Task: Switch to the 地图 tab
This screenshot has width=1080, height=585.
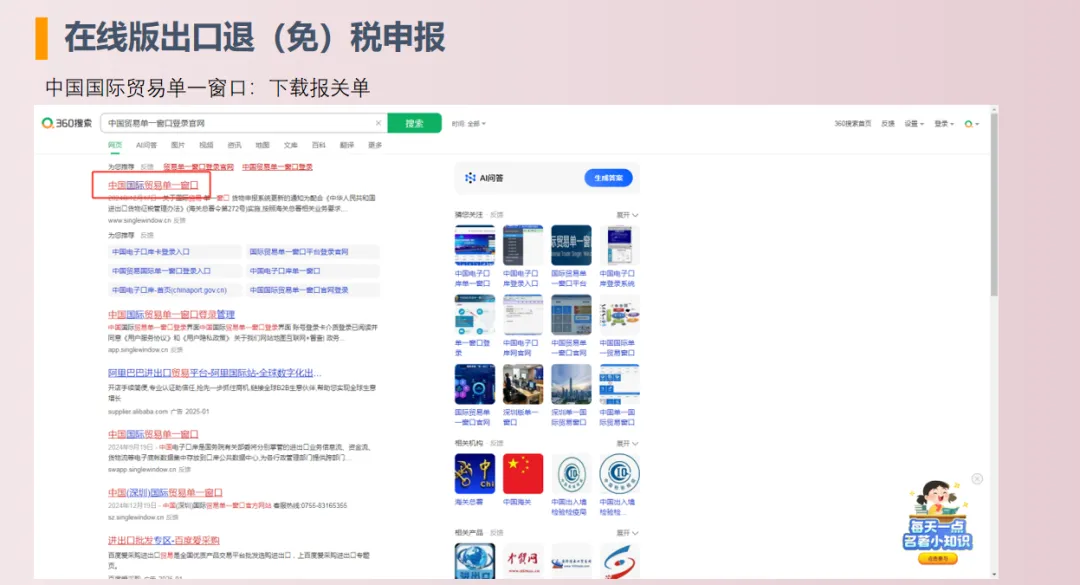Action: click(262, 145)
